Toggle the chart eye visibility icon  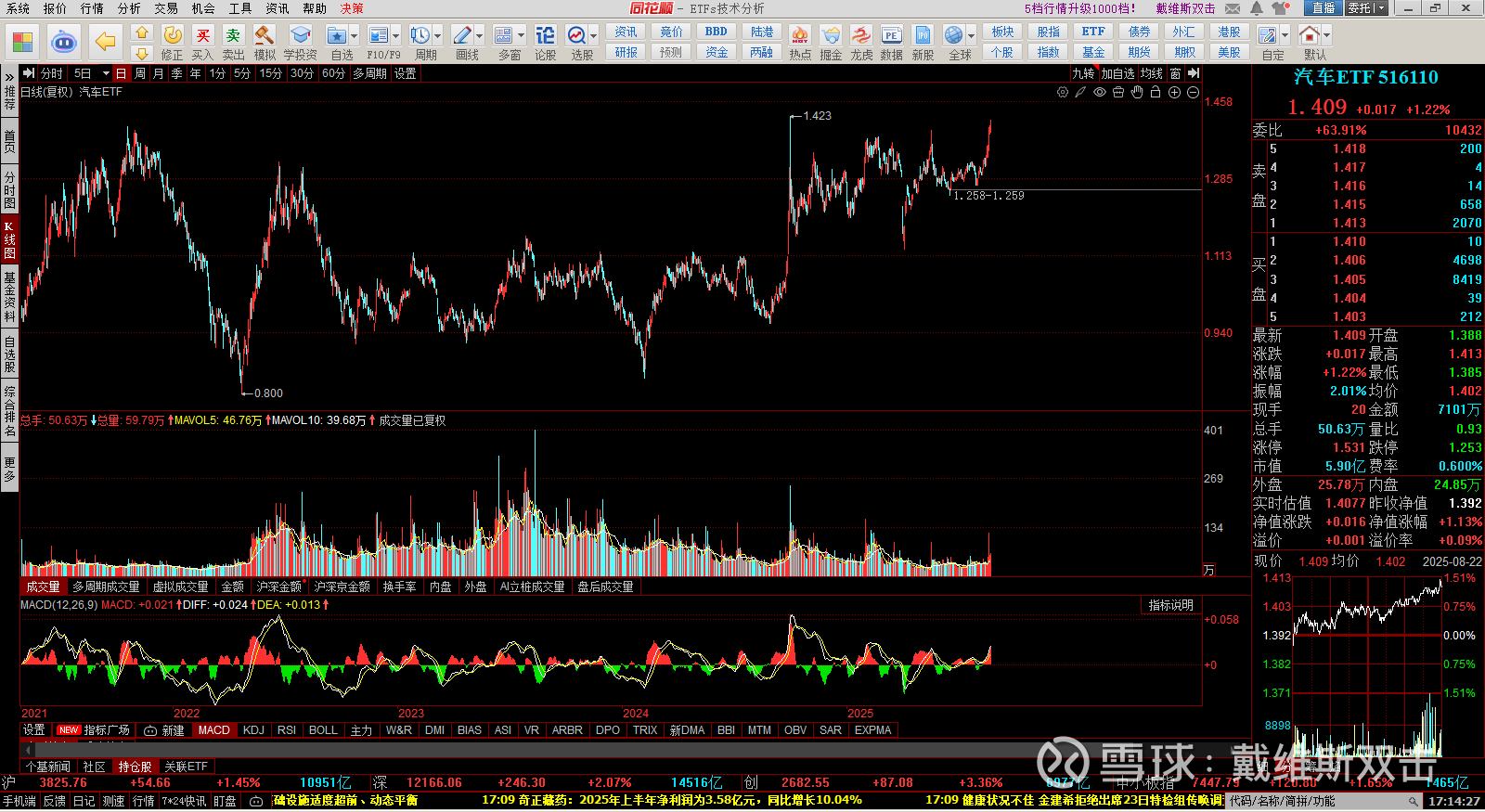[x=1100, y=92]
